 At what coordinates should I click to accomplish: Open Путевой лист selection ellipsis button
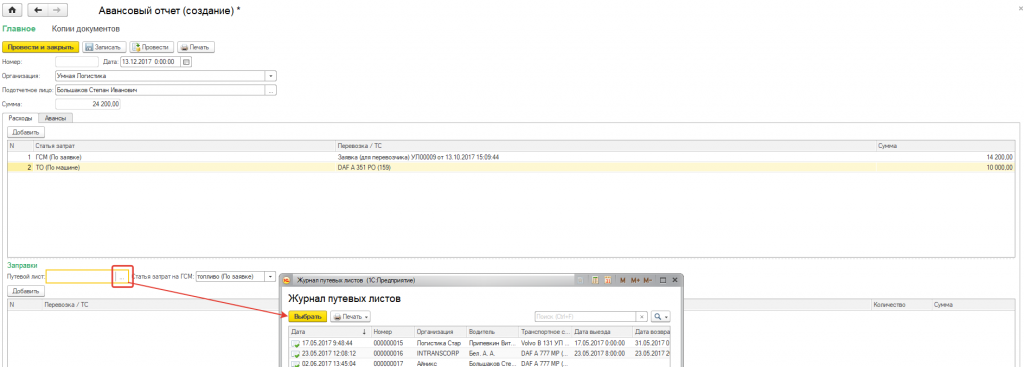click(122, 277)
